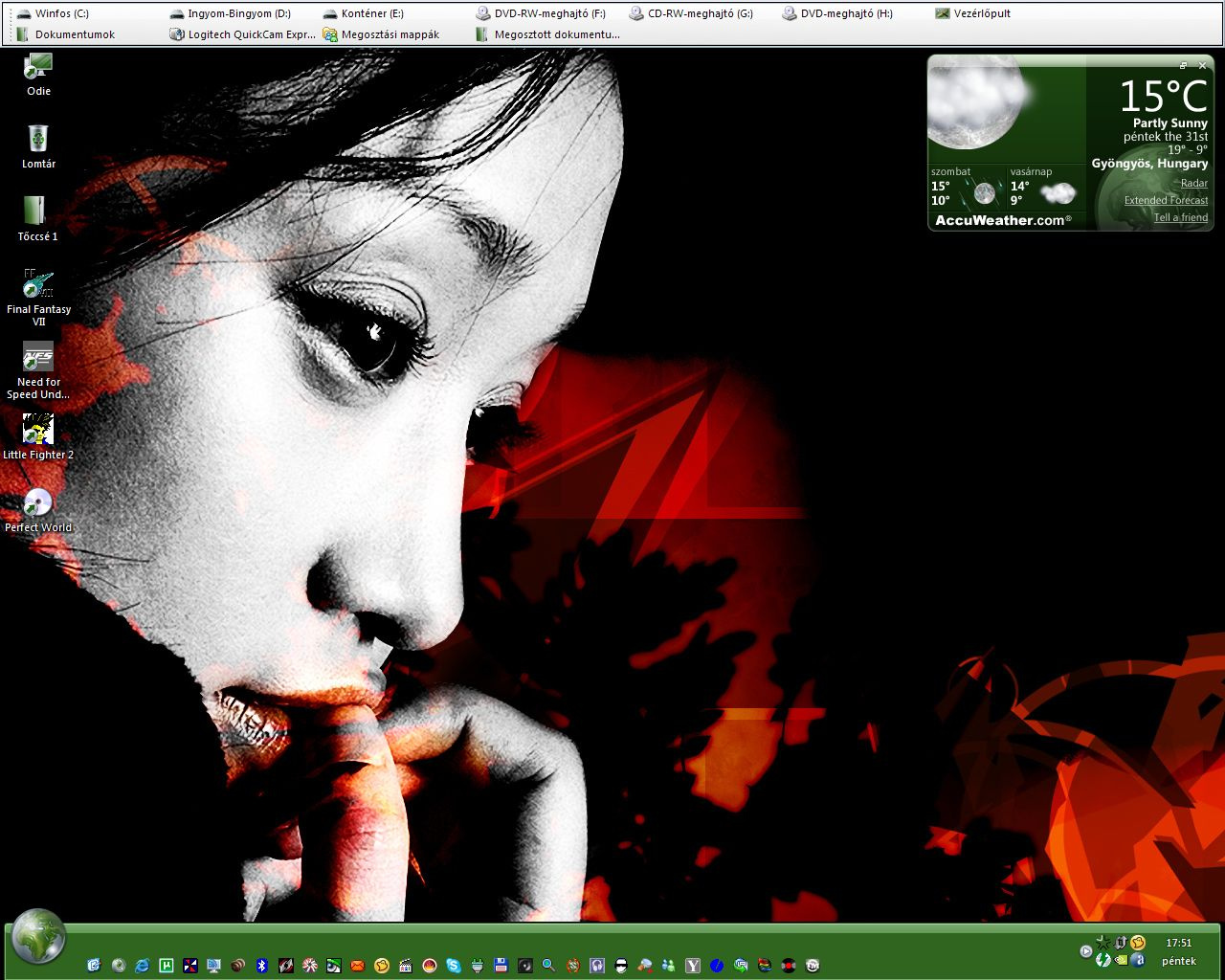Open DVD-meghajtó (H:) drive
The image size is (1225, 980).
(x=837, y=13)
